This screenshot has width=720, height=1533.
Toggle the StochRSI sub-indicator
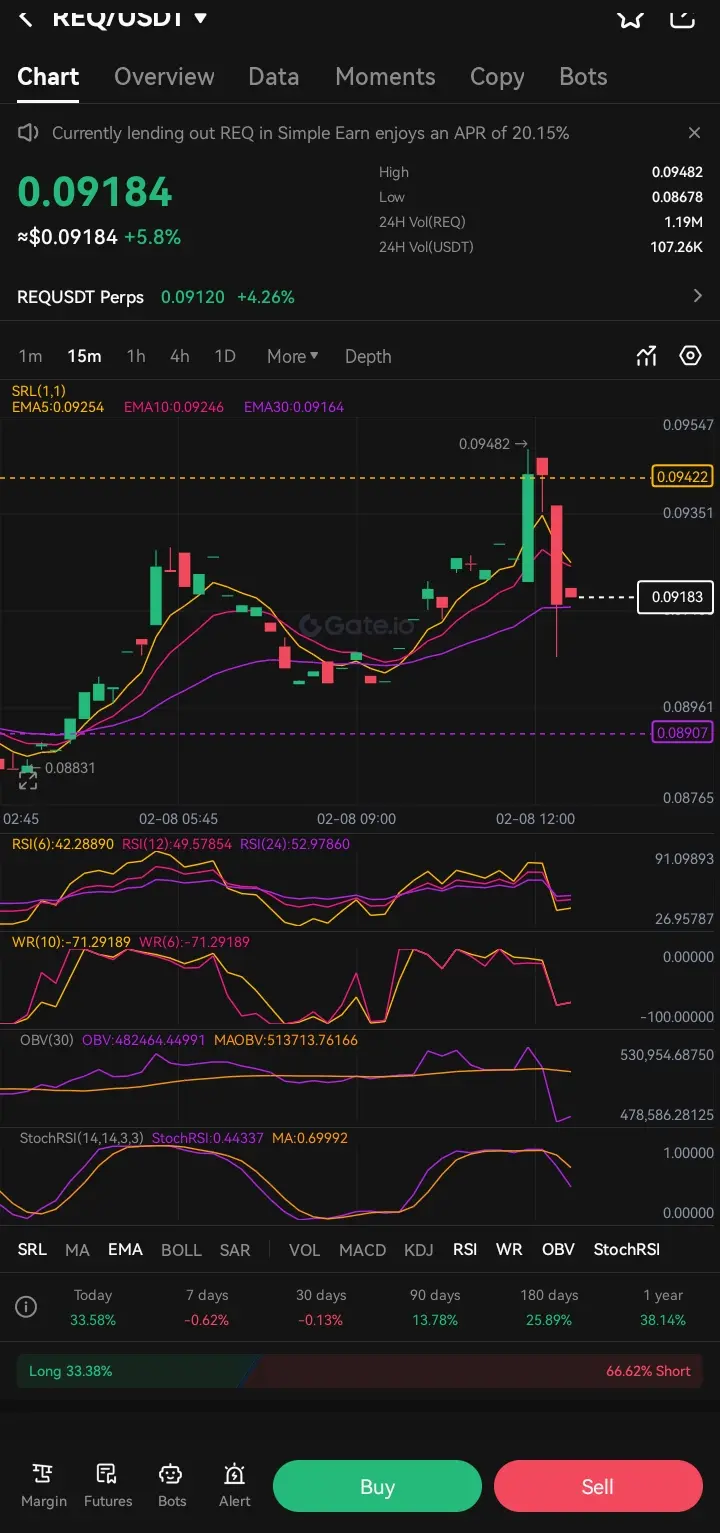coord(626,1249)
